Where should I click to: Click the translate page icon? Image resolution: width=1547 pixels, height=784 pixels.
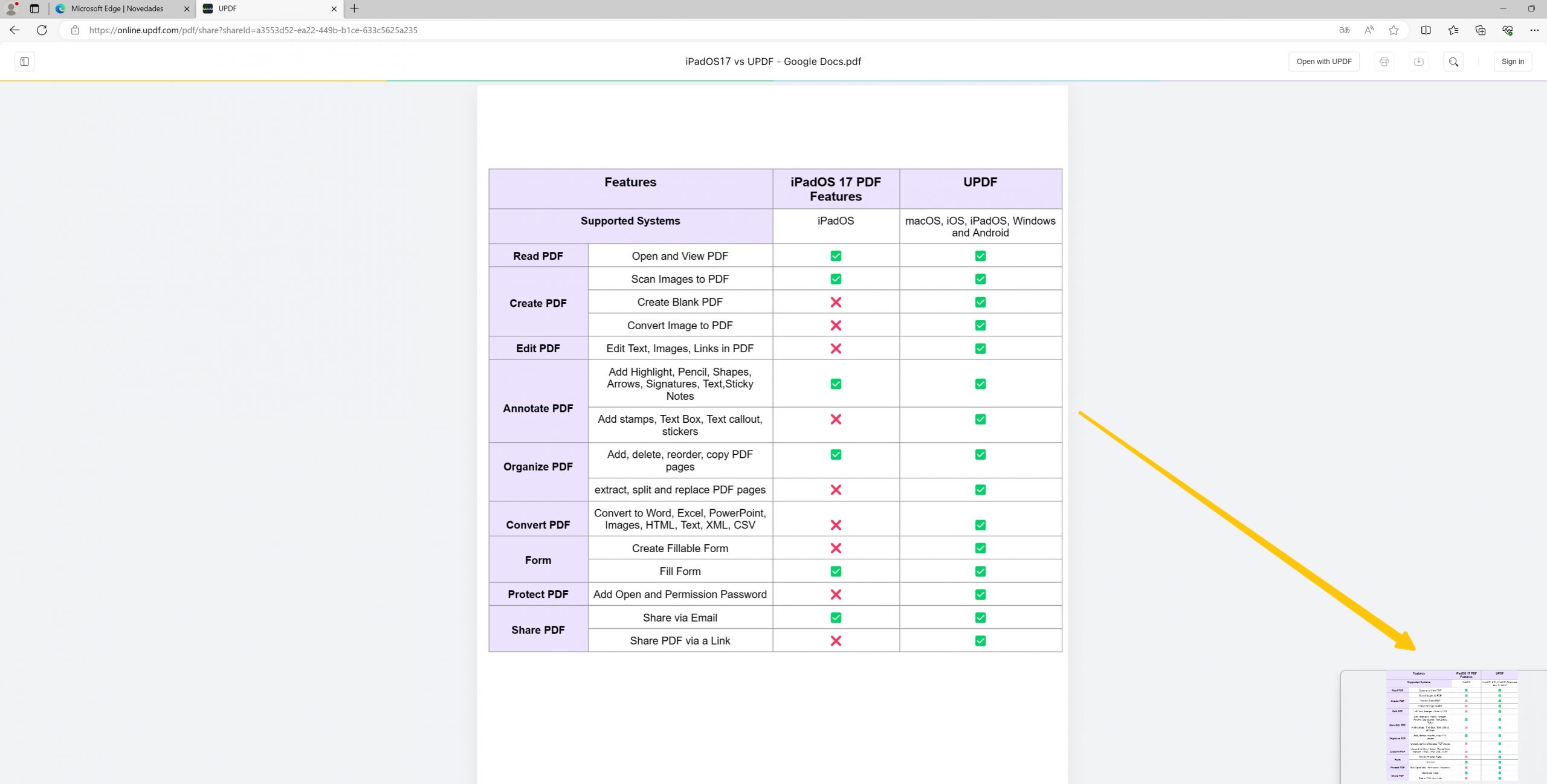tap(1345, 30)
